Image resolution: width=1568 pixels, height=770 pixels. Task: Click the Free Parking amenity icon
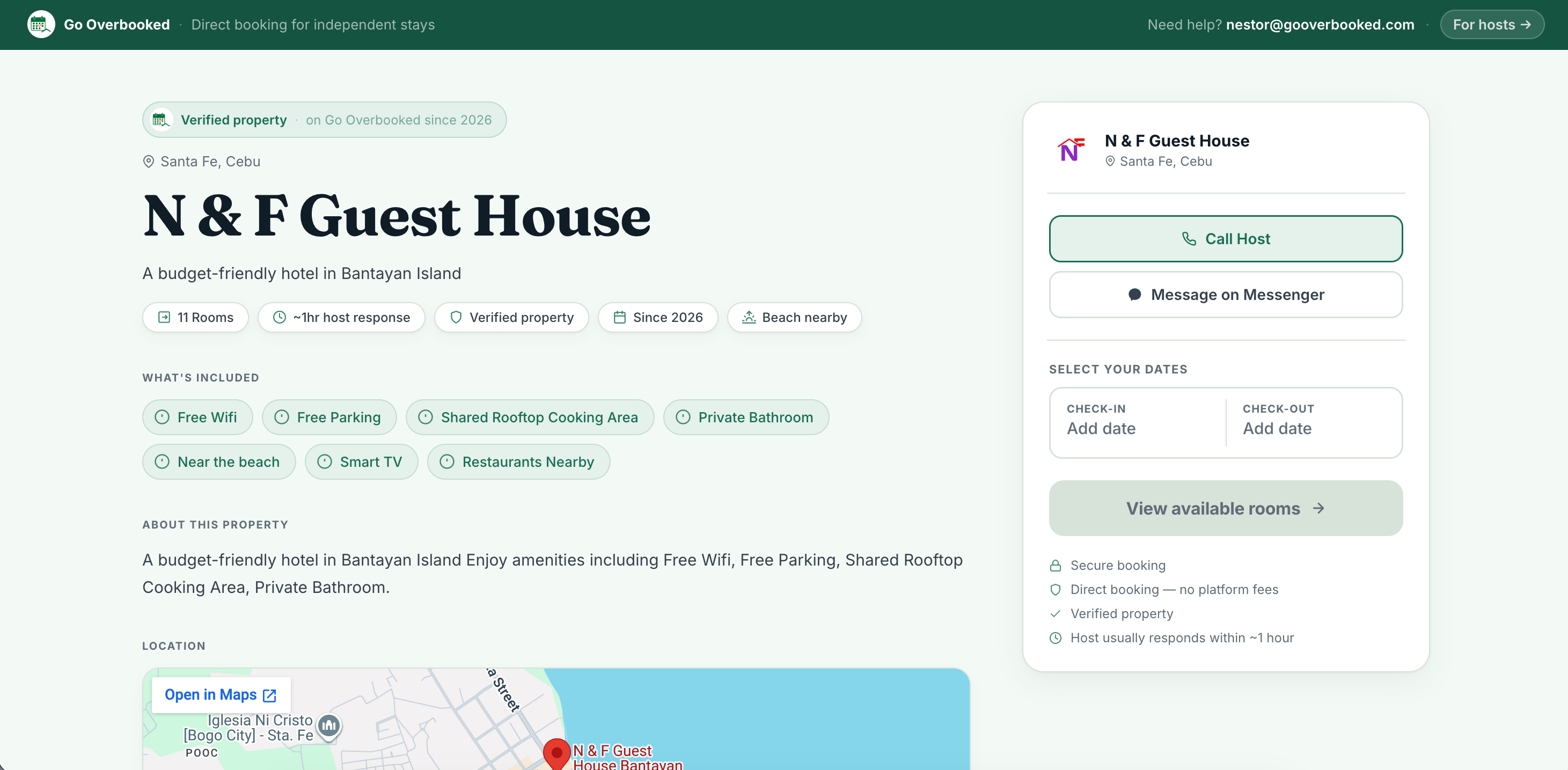tap(281, 417)
